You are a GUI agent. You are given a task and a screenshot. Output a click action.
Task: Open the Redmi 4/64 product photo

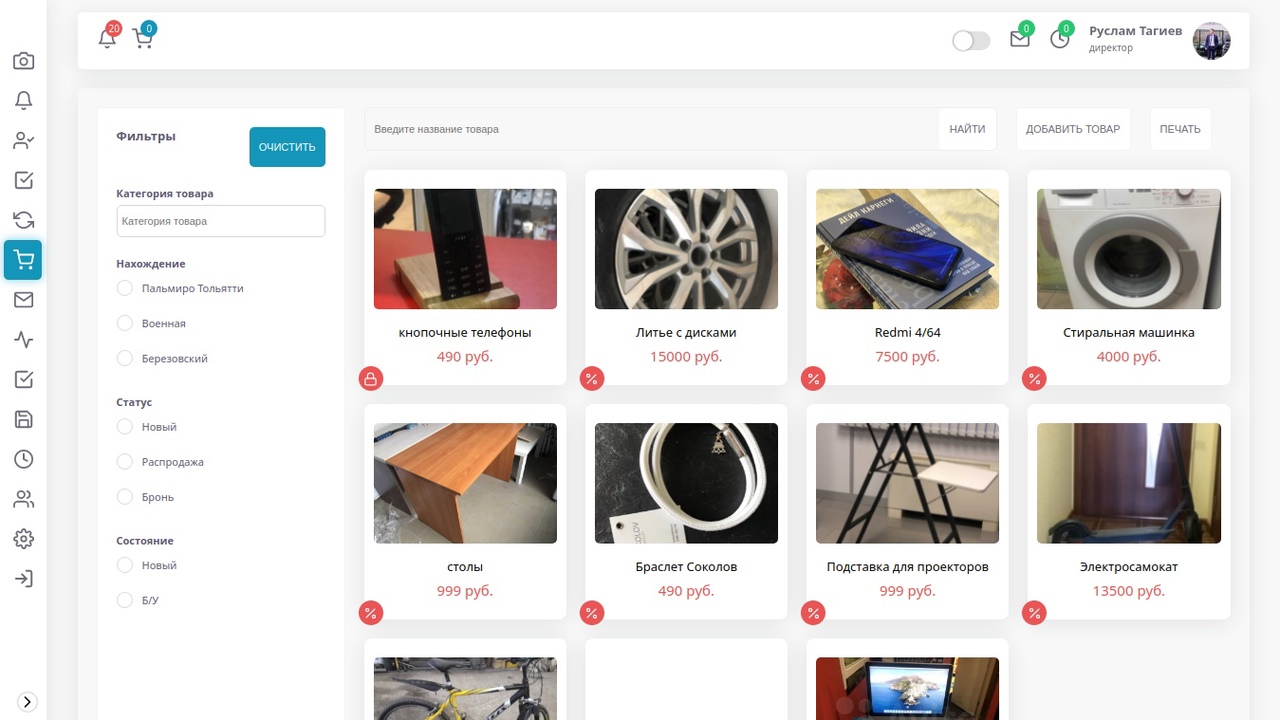907,249
